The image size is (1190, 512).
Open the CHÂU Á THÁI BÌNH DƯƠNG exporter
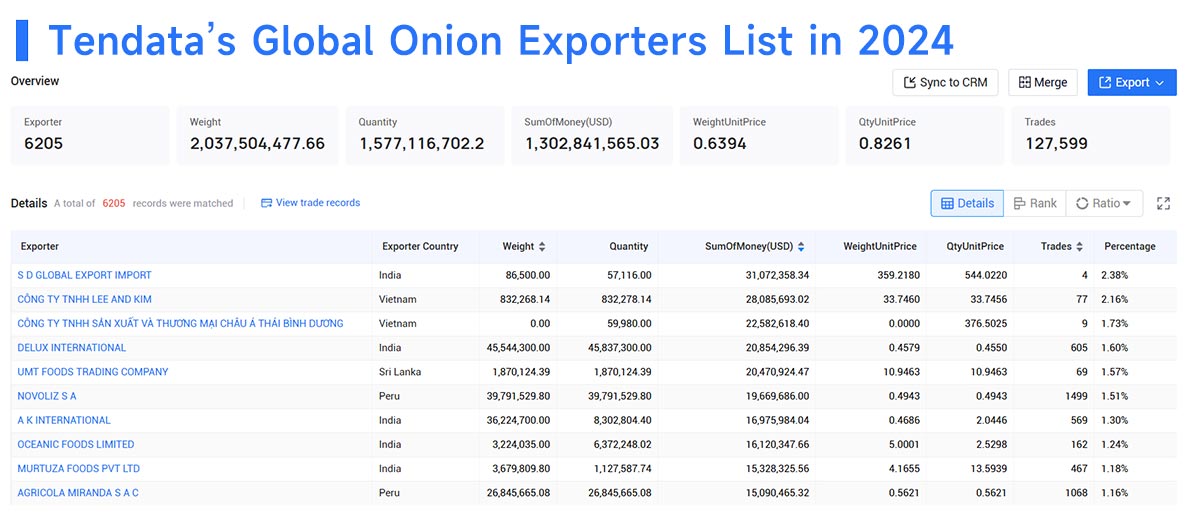(x=180, y=323)
